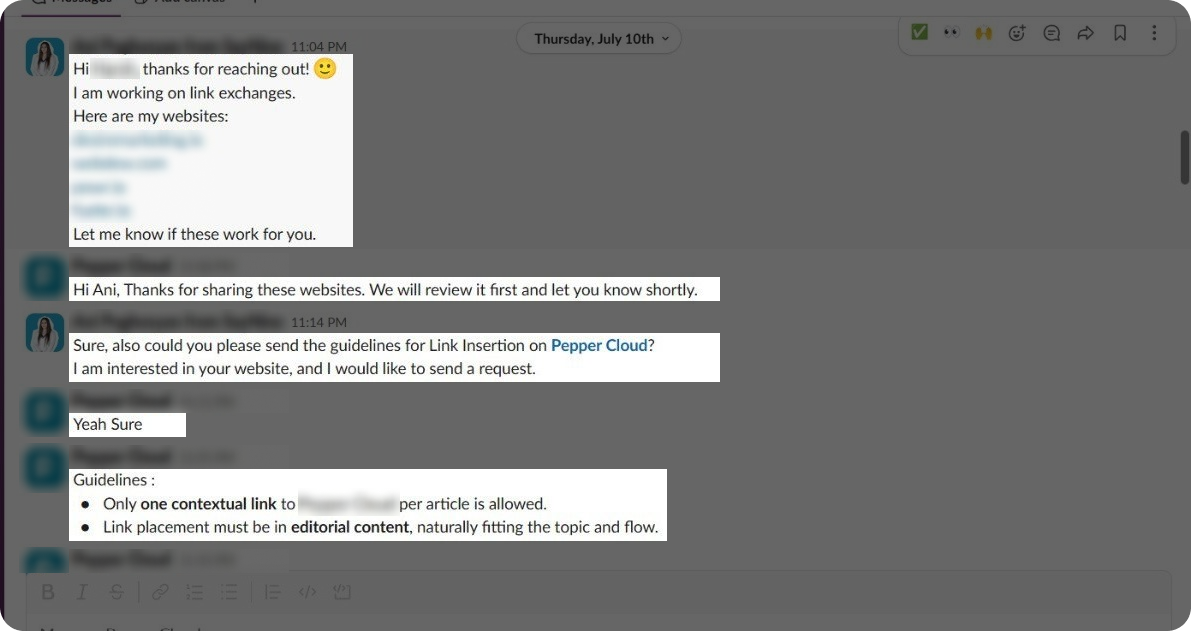The height and width of the screenshot is (631, 1191).
Task: React with the green checkmark emoji
Action: [x=919, y=33]
